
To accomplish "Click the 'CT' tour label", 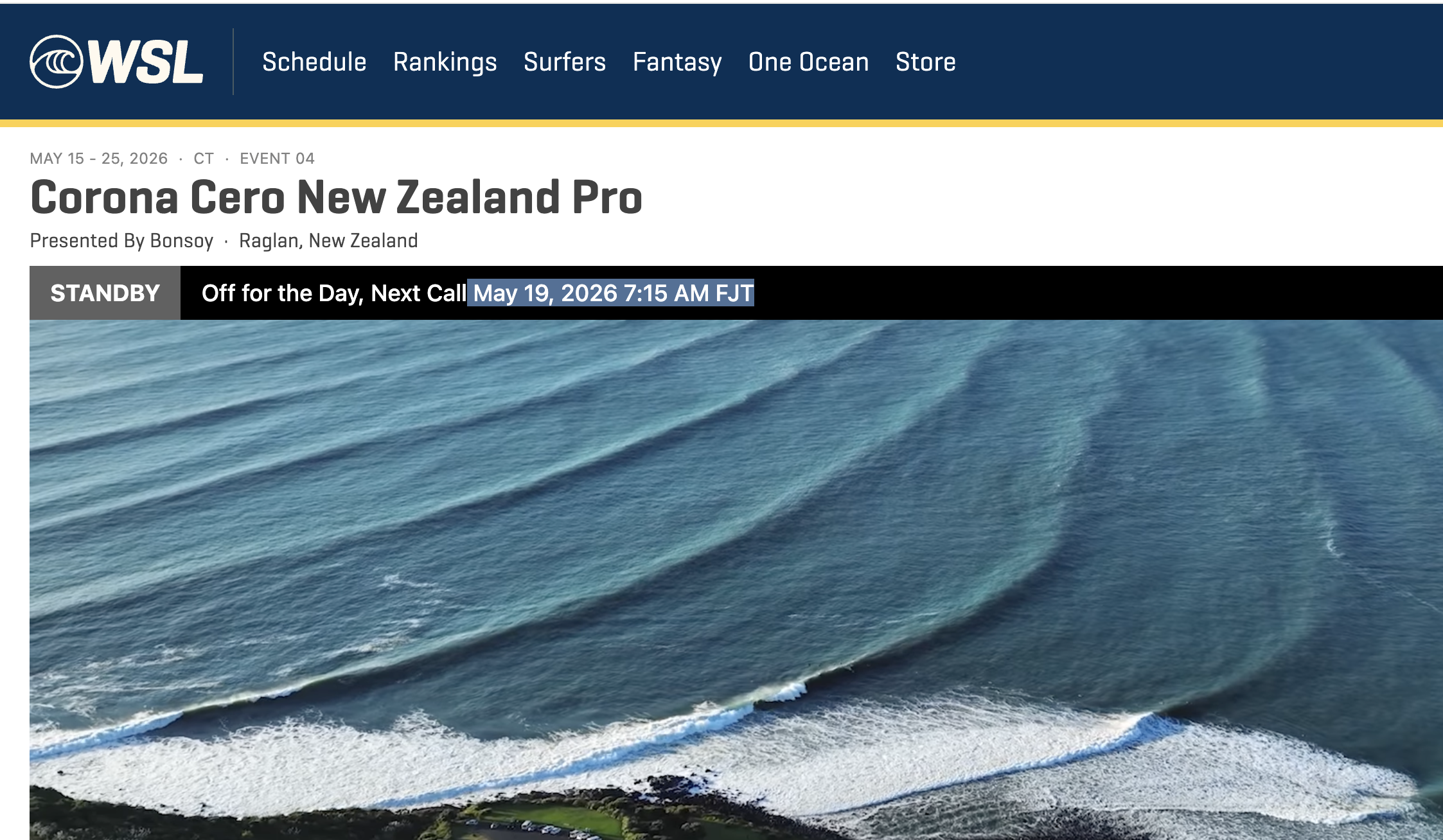I will point(204,159).
